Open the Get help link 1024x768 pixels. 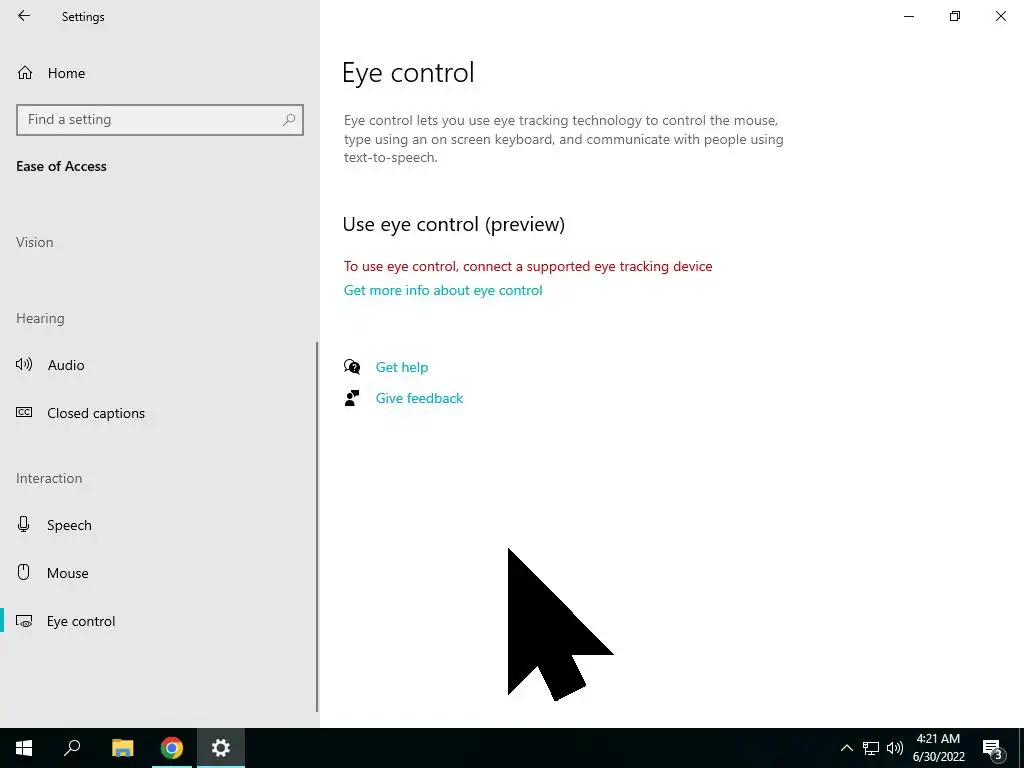coord(402,367)
